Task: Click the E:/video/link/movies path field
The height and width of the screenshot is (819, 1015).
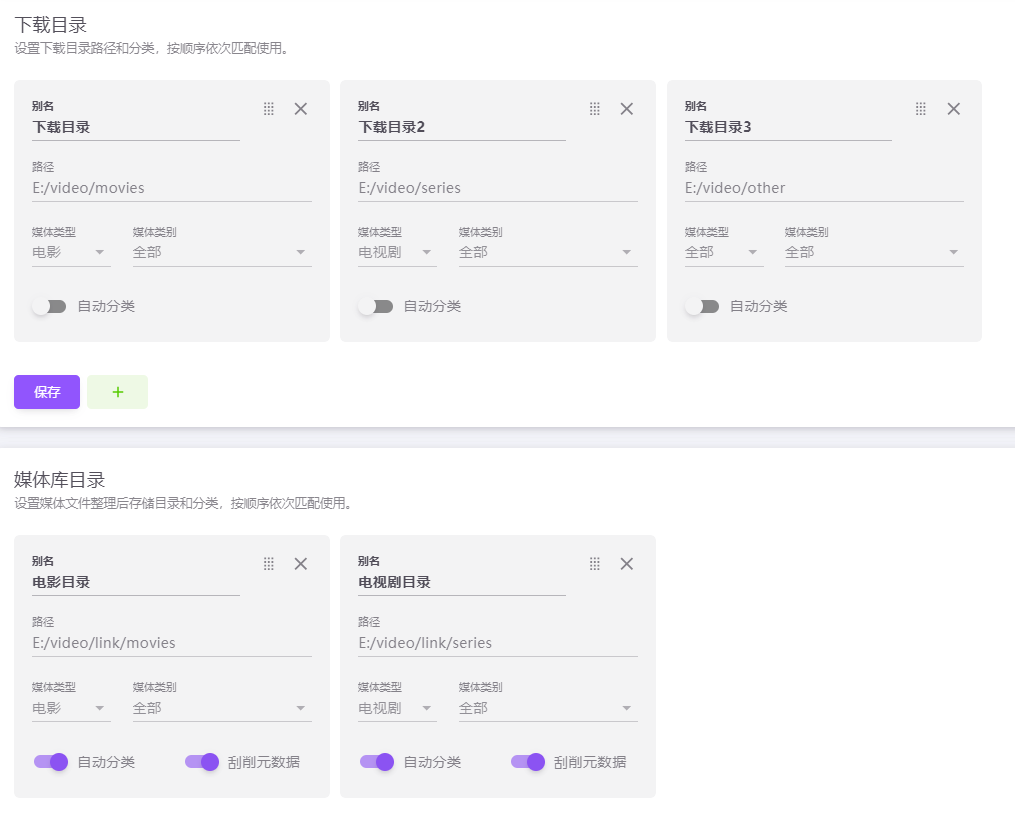Action: 171,643
